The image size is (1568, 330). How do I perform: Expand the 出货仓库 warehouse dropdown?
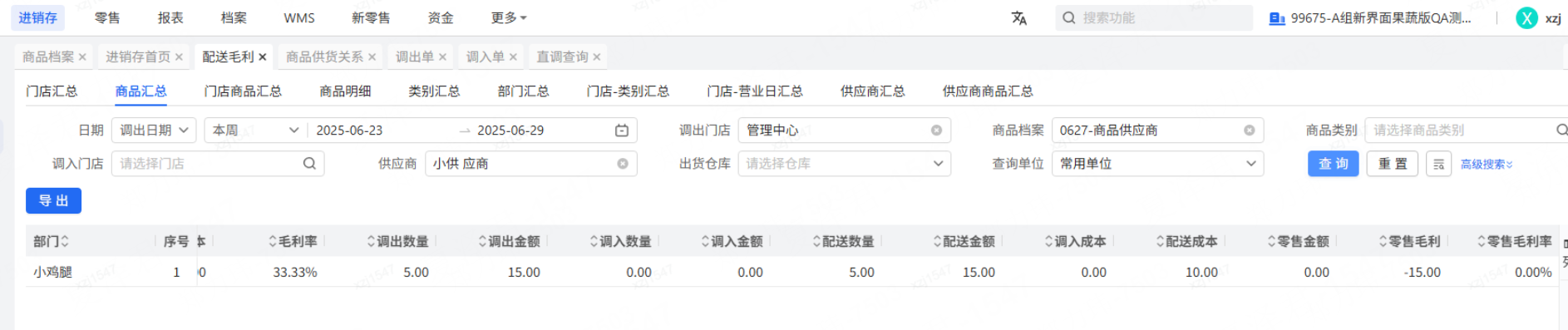844,164
